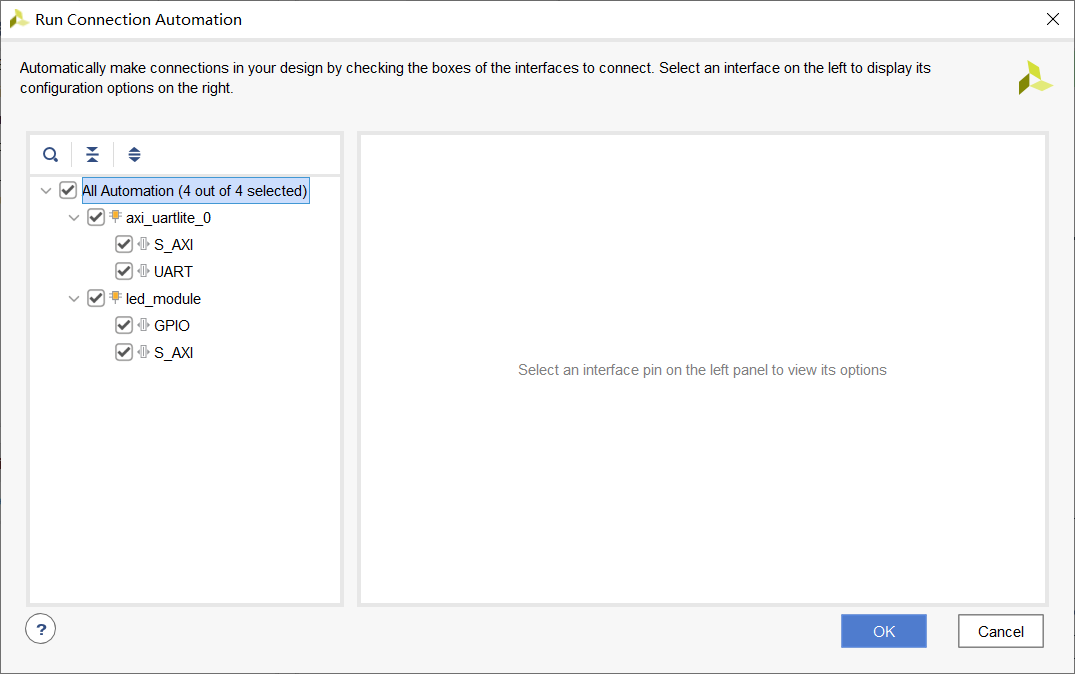
Task: Click the UART interface pin icon
Action: pyautogui.click(x=143, y=271)
